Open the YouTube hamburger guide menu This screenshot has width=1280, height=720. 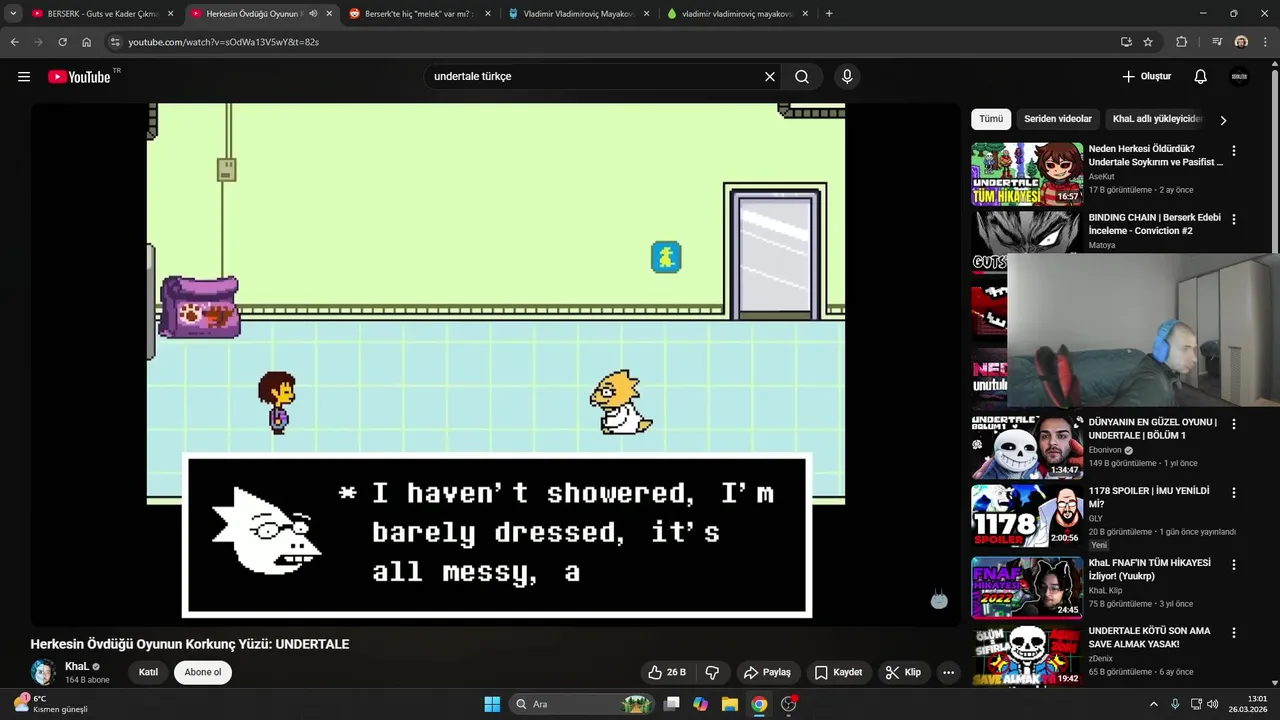pos(24,77)
